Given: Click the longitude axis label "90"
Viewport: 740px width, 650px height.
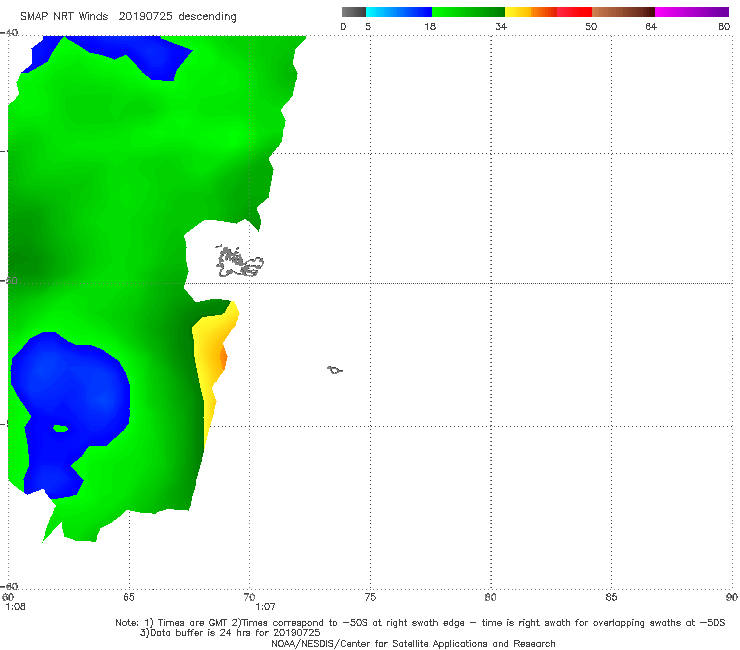Looking at the screenshot, I should point(732,598).
